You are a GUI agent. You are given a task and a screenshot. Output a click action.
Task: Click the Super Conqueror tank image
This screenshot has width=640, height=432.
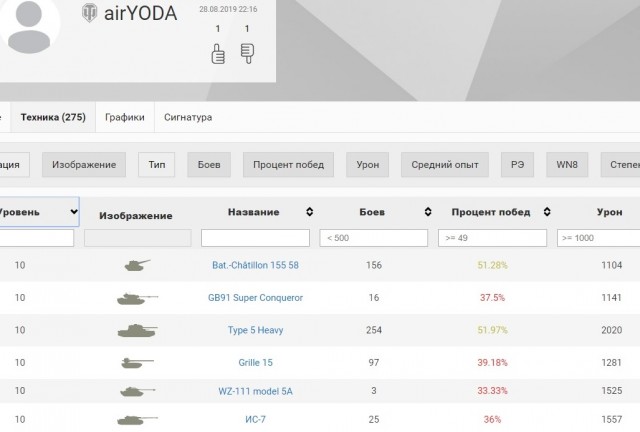[x=137, y=298]
